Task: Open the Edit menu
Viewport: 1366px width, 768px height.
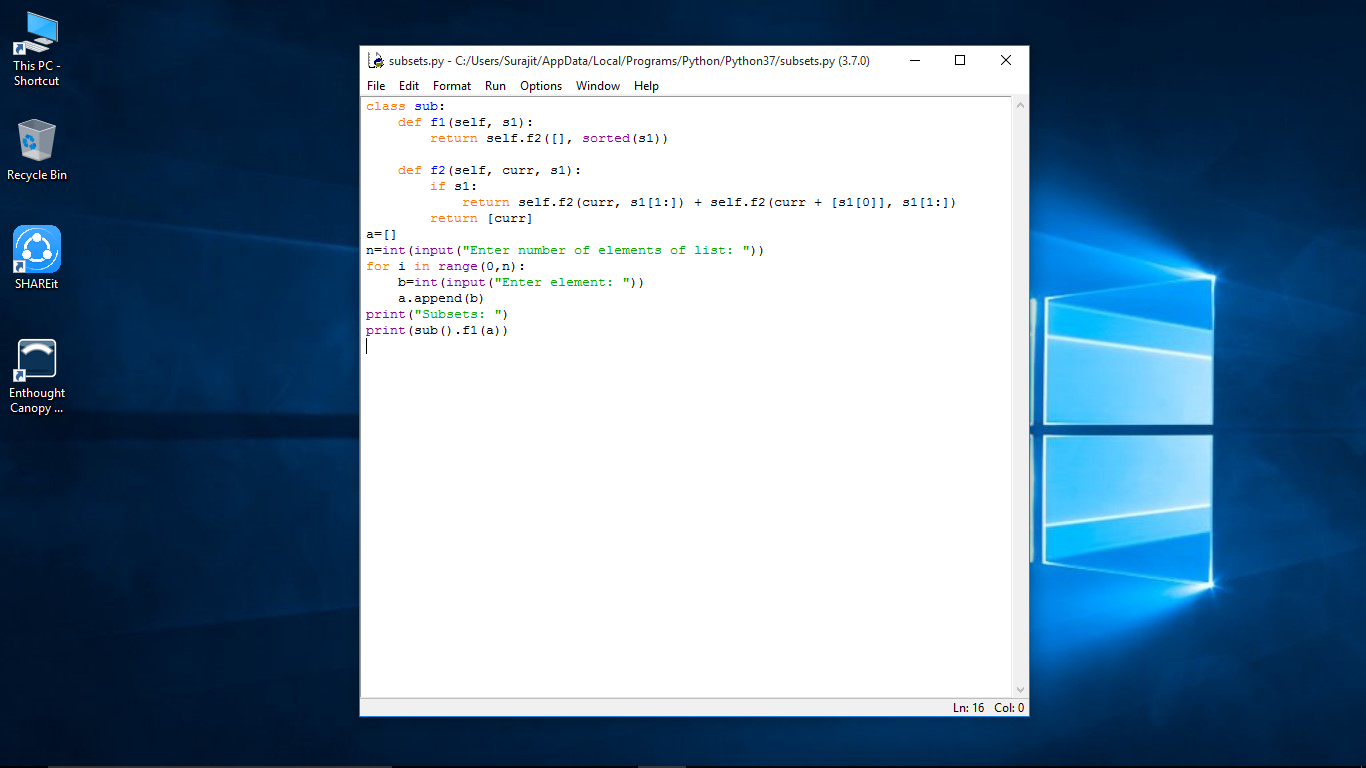Action: click(x=408, y=86)
